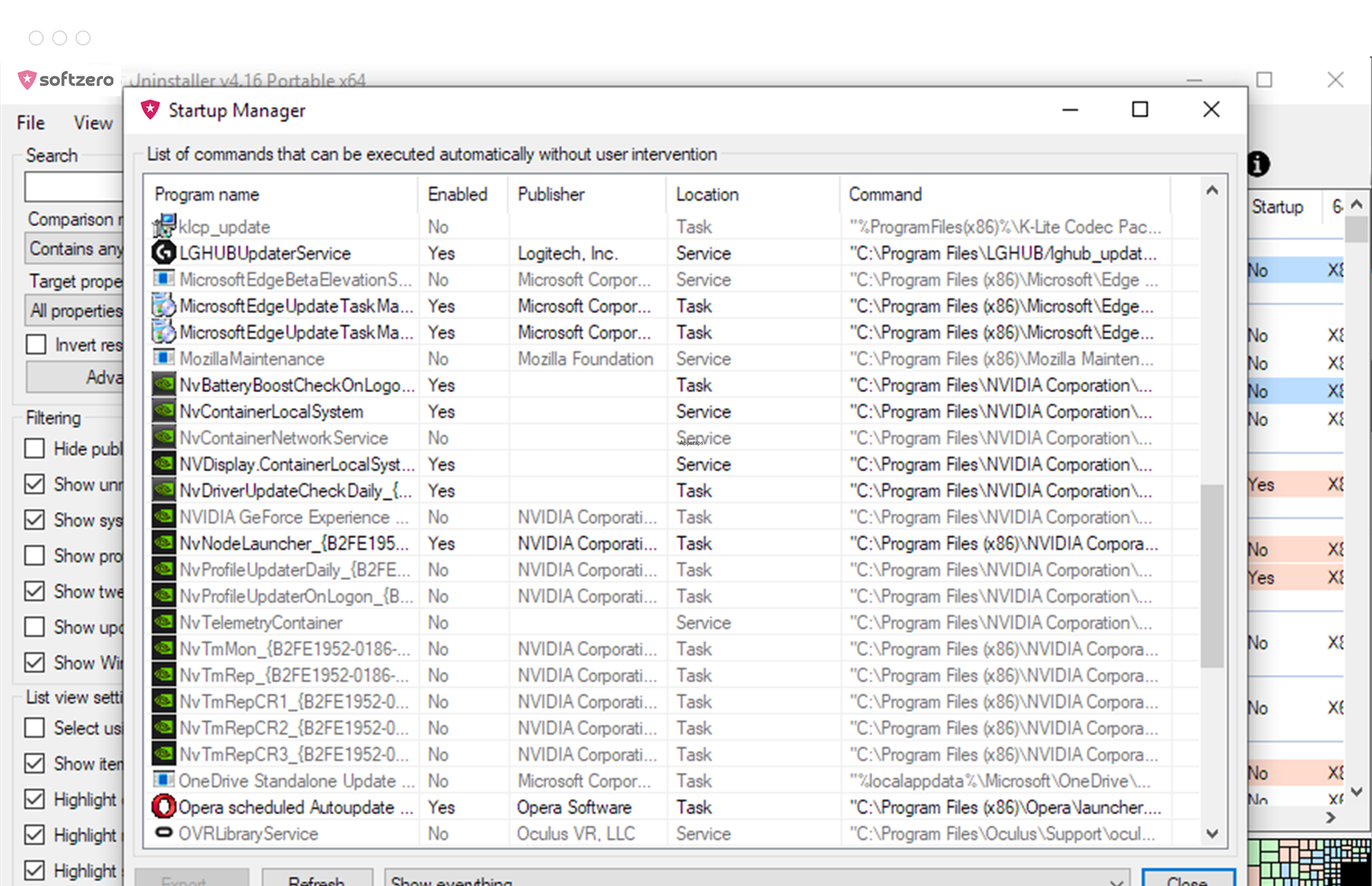The height and width of the screenshot is (886, 1372).
Task: Open the Contains any comparison dropdown
Action: (75, 249)
